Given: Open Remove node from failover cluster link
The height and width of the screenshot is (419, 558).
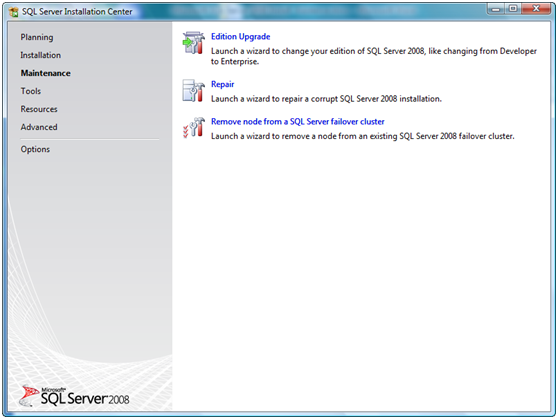Looking at the screenshot, I should point(298,122).
